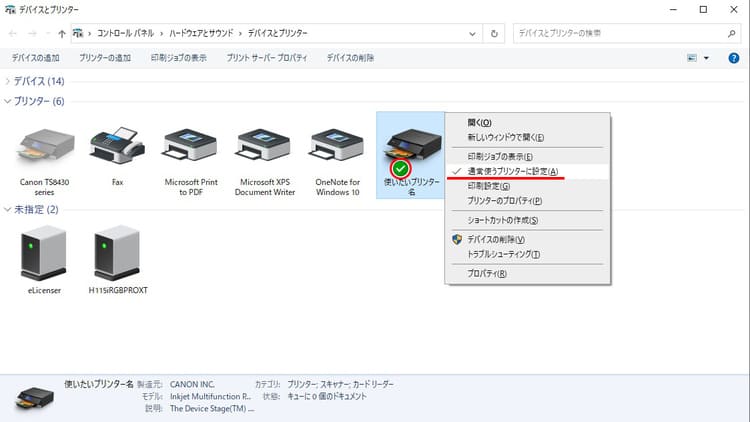Select the Fax device icon

(117, 146)
